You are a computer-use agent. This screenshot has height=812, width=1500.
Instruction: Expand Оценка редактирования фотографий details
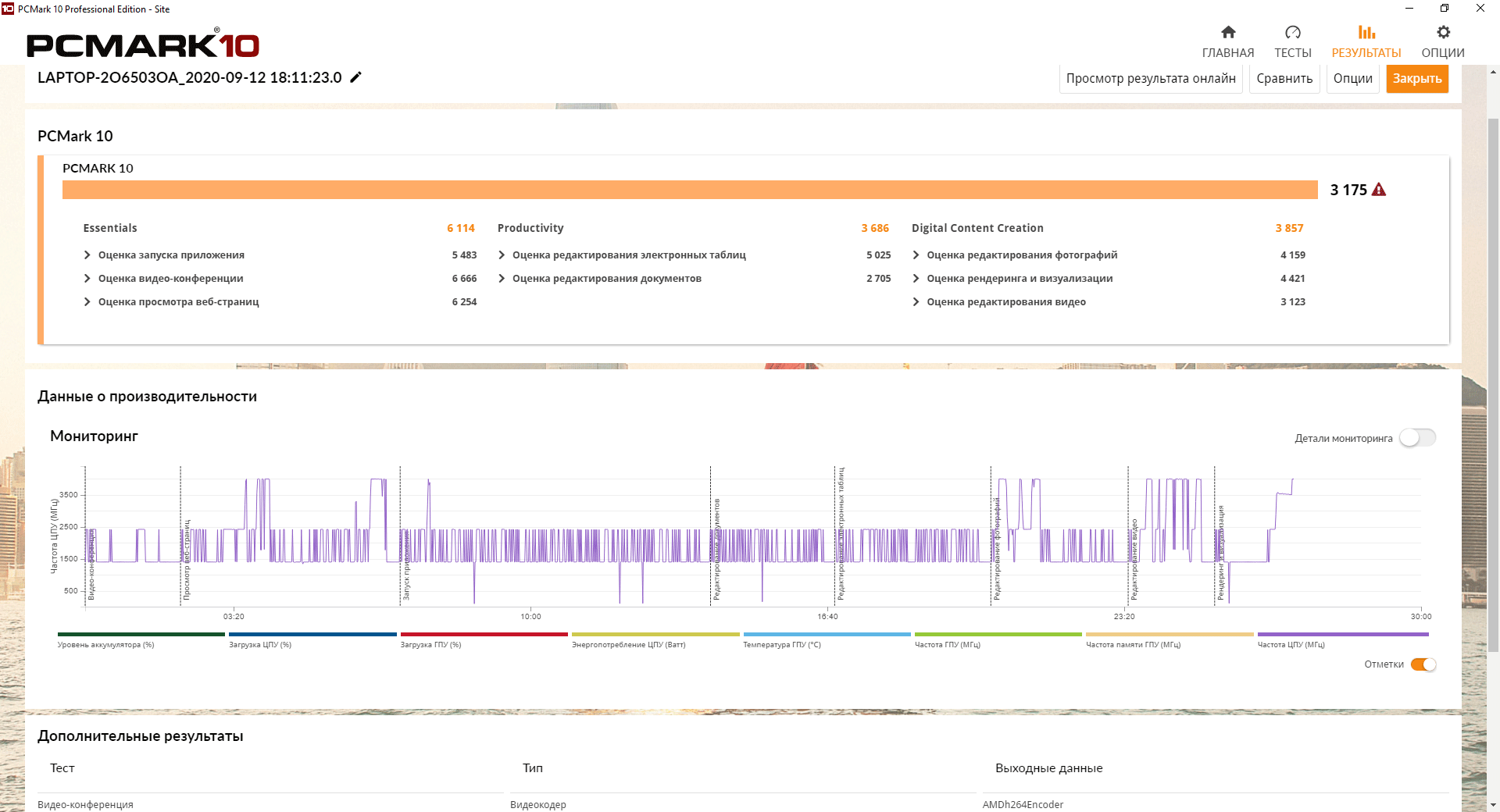(916, 255)
